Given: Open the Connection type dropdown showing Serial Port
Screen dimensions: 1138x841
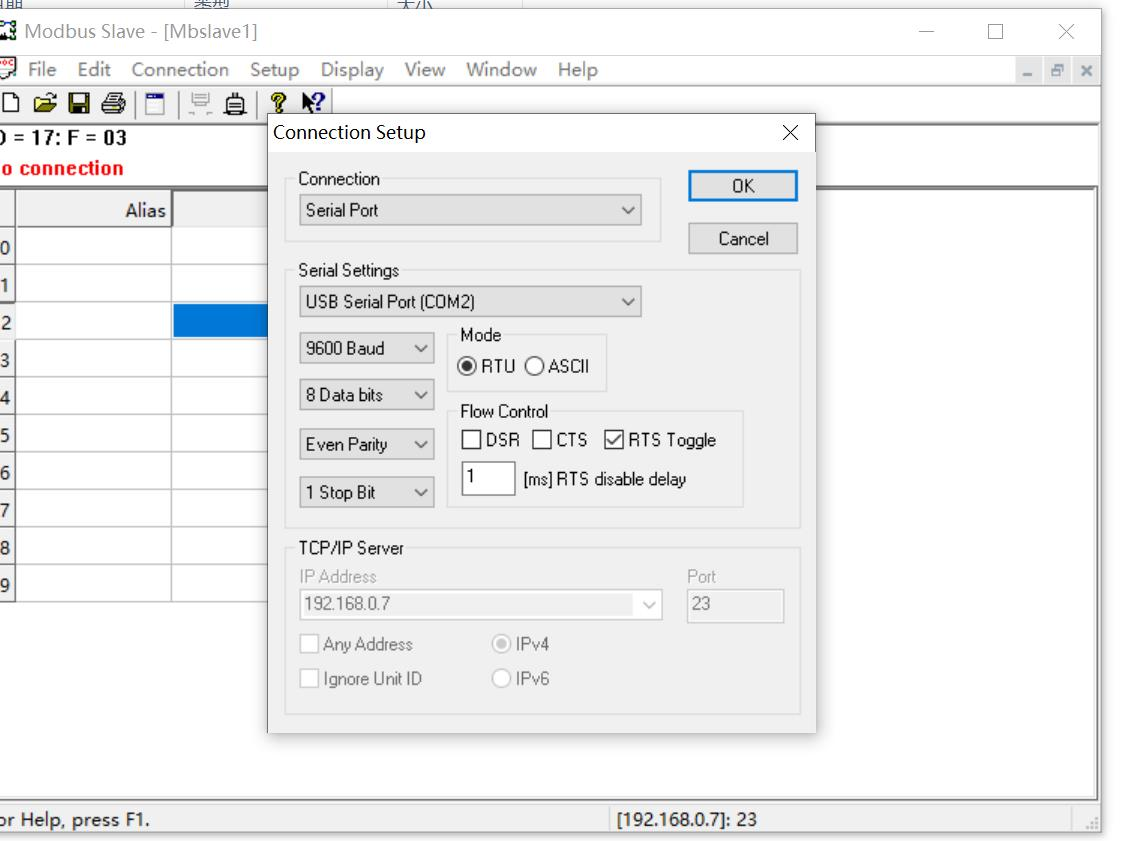Looking at the screenshot, I should tap(470, 210).
